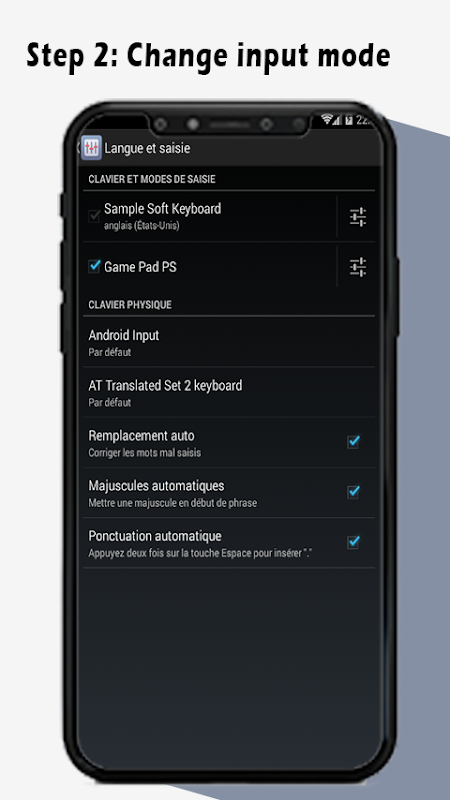The image size is (450, 800).
Task: Select the Game Pad PS entry
Action: 210,267
